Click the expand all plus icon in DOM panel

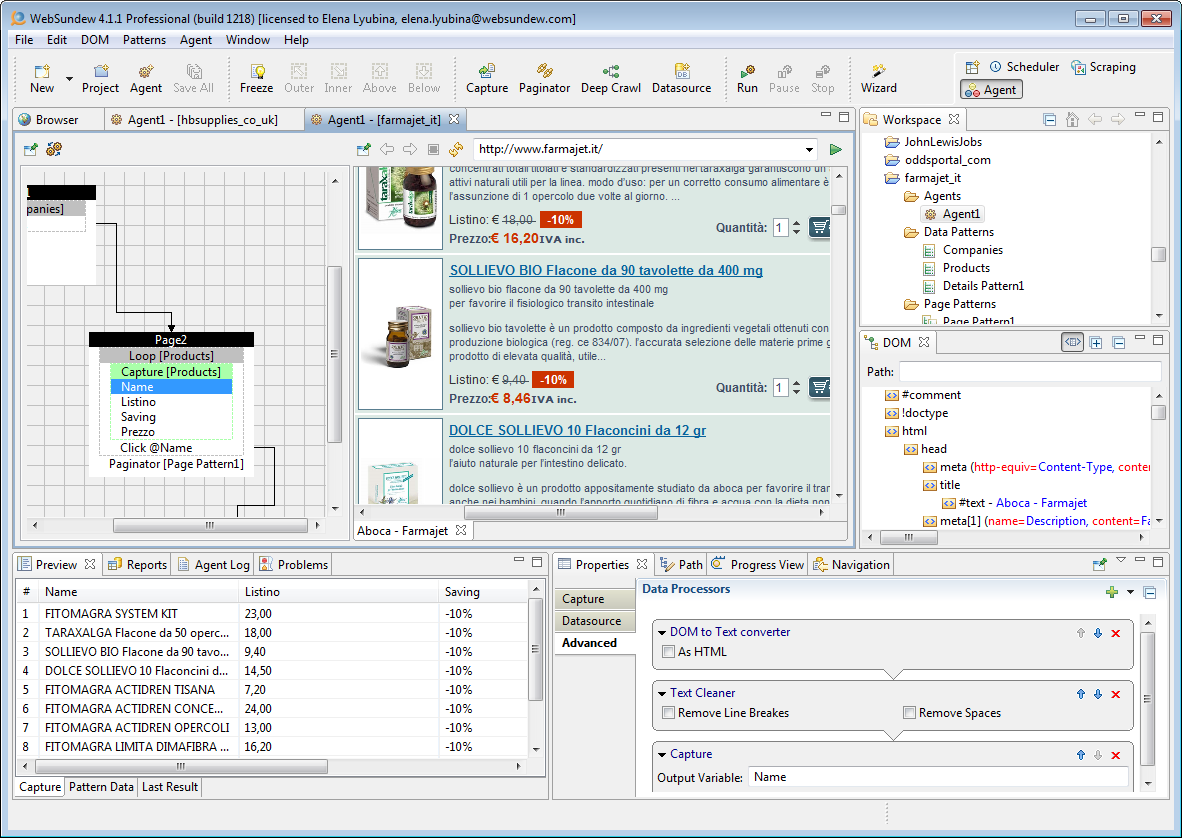pyautogui.click(x=1096, y=343)
